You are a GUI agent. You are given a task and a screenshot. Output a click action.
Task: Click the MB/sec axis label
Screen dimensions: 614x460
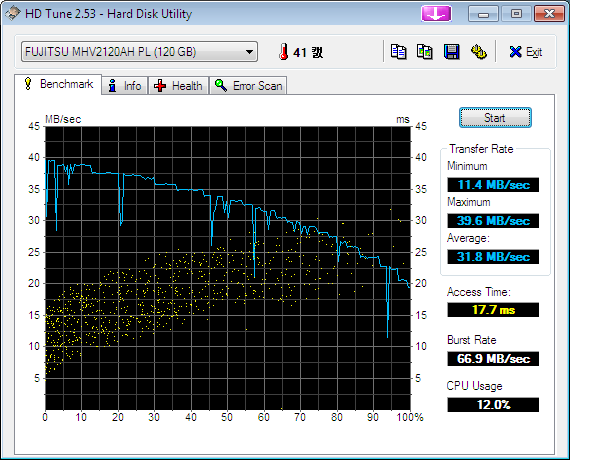63,119
